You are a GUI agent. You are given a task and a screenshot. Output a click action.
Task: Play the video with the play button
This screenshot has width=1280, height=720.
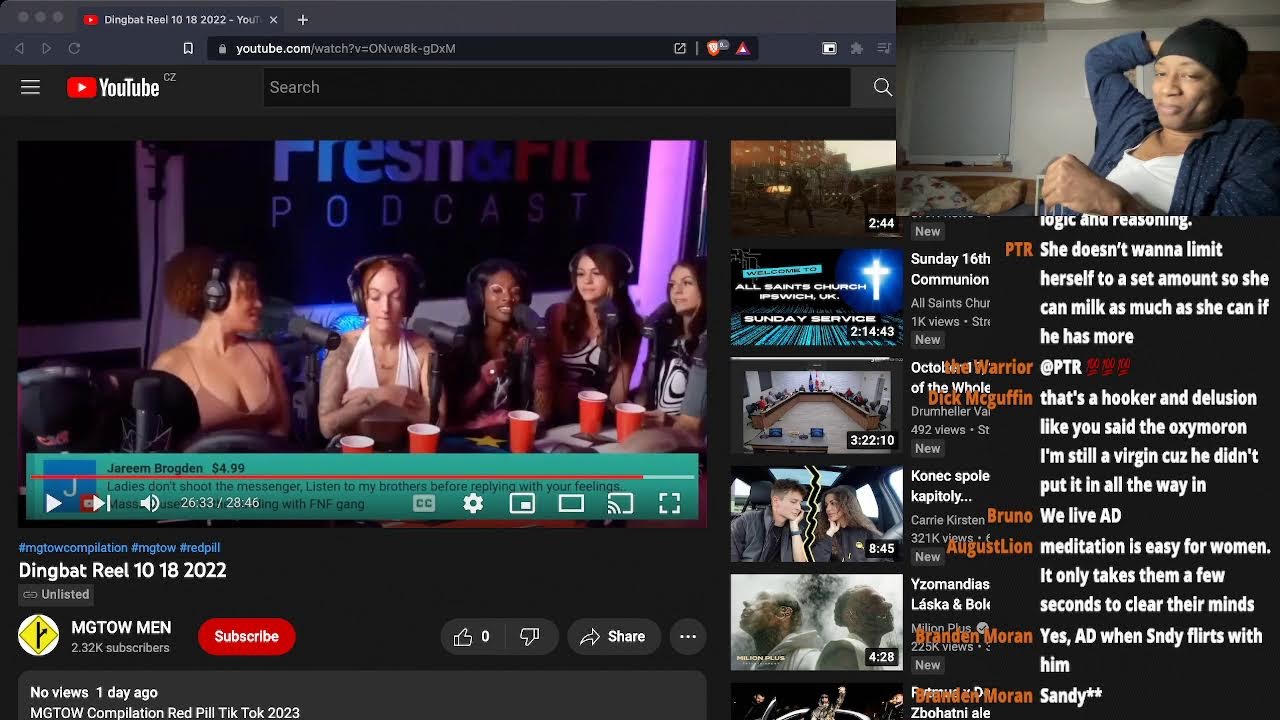54,504
